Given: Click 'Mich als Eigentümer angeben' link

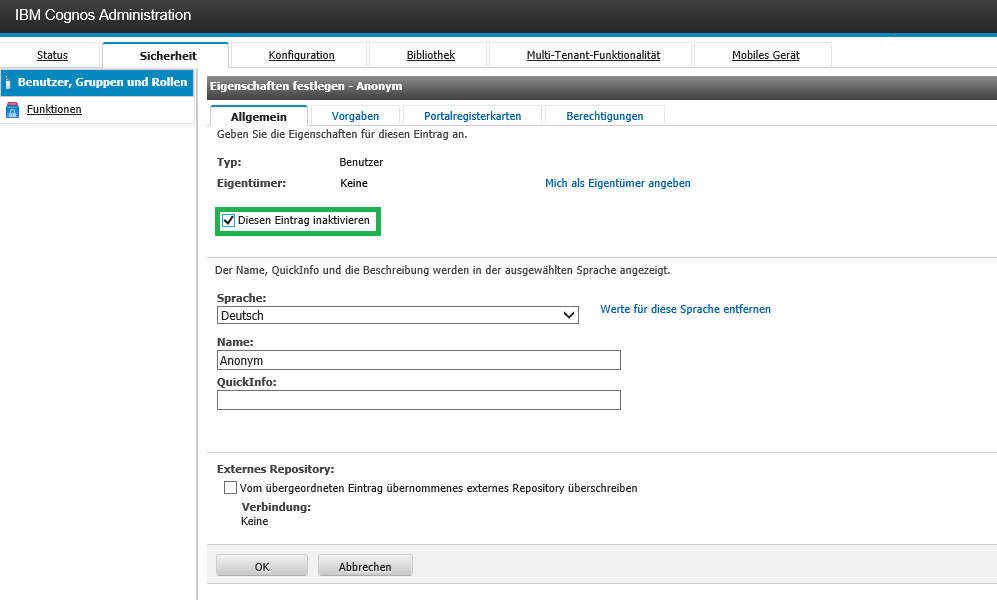Looking at the screenshot, I should click(617, 184).
